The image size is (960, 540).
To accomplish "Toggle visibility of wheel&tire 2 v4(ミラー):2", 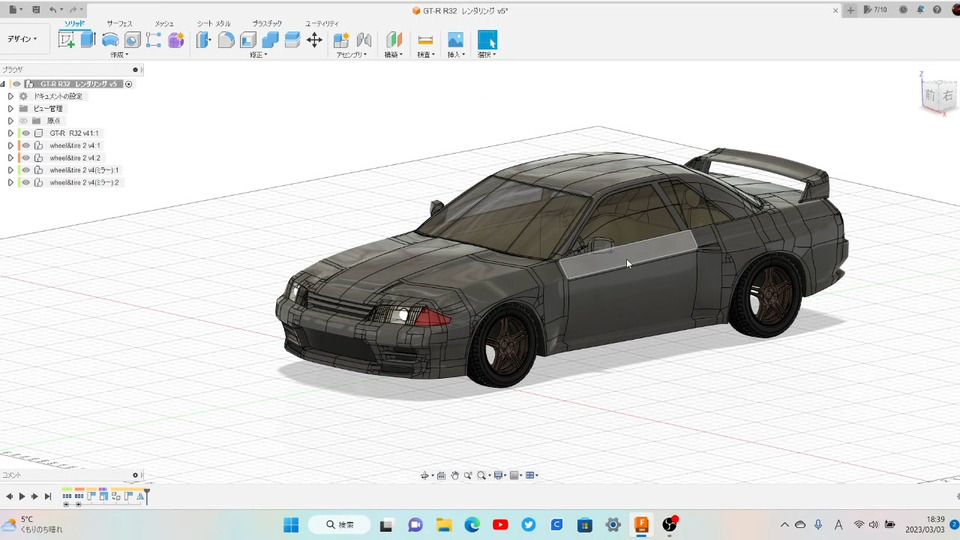I will coord(26,182).
